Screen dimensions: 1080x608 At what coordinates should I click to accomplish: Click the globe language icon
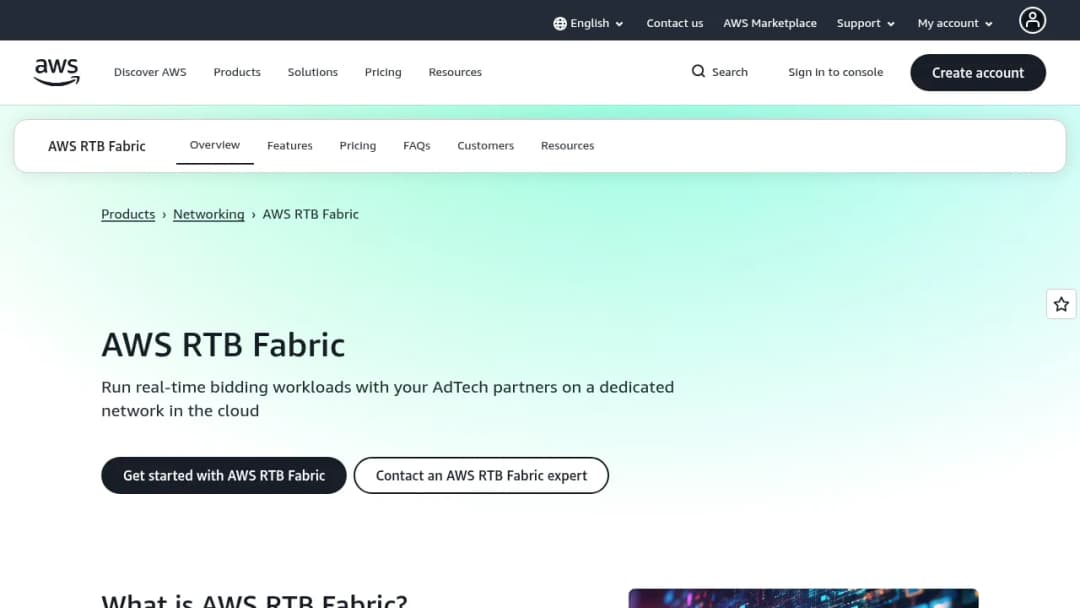tap(560, 23)
